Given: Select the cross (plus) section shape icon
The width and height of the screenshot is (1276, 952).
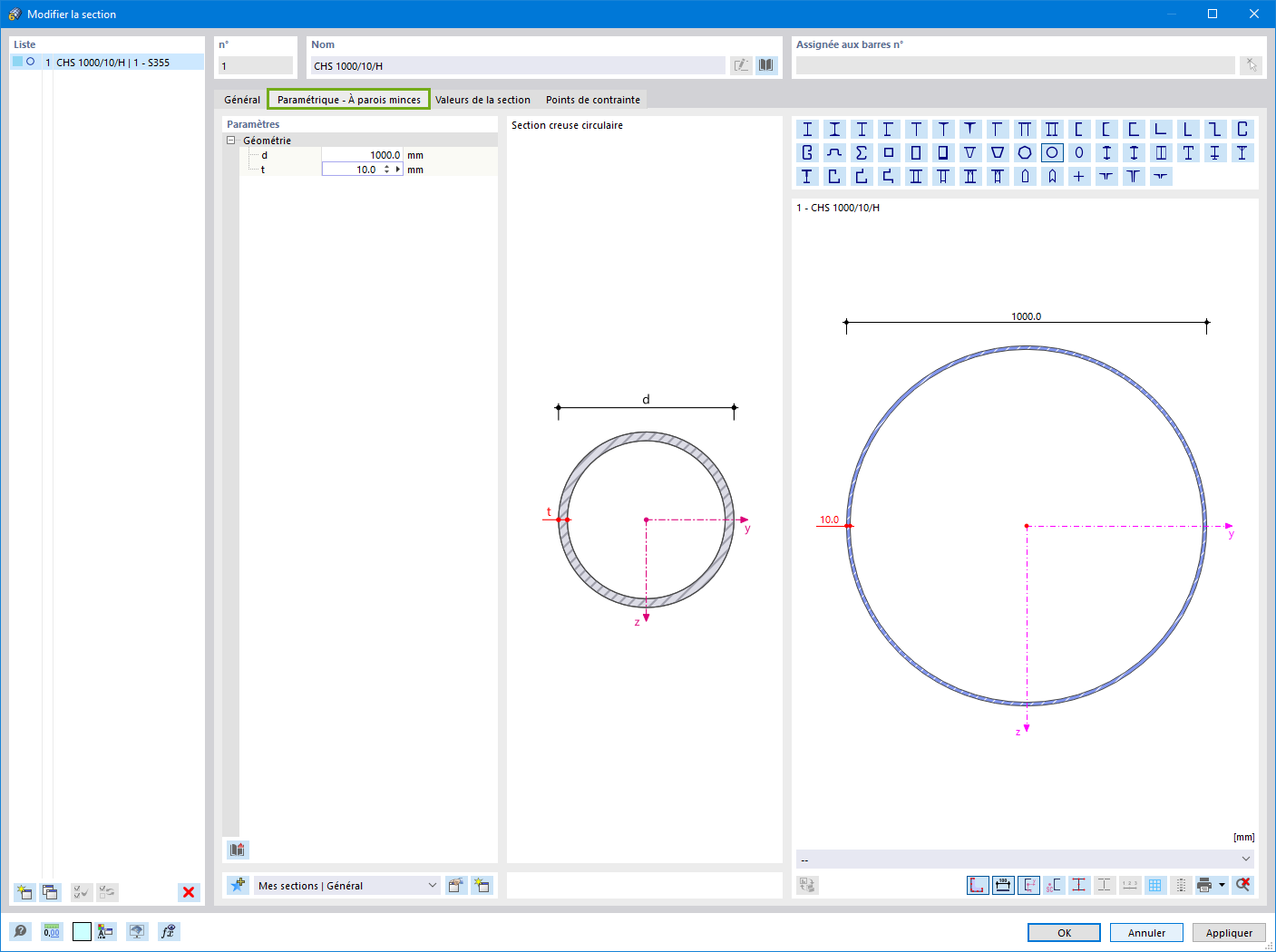Looking at the screenshot, I should (1079, 177).
